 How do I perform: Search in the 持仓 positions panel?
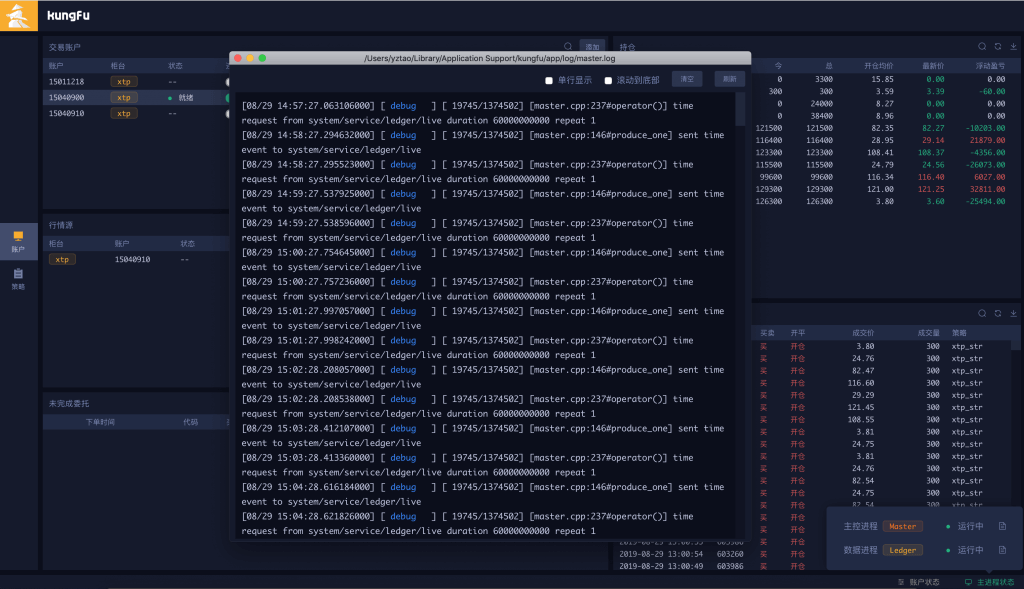(x=982, y=46)
